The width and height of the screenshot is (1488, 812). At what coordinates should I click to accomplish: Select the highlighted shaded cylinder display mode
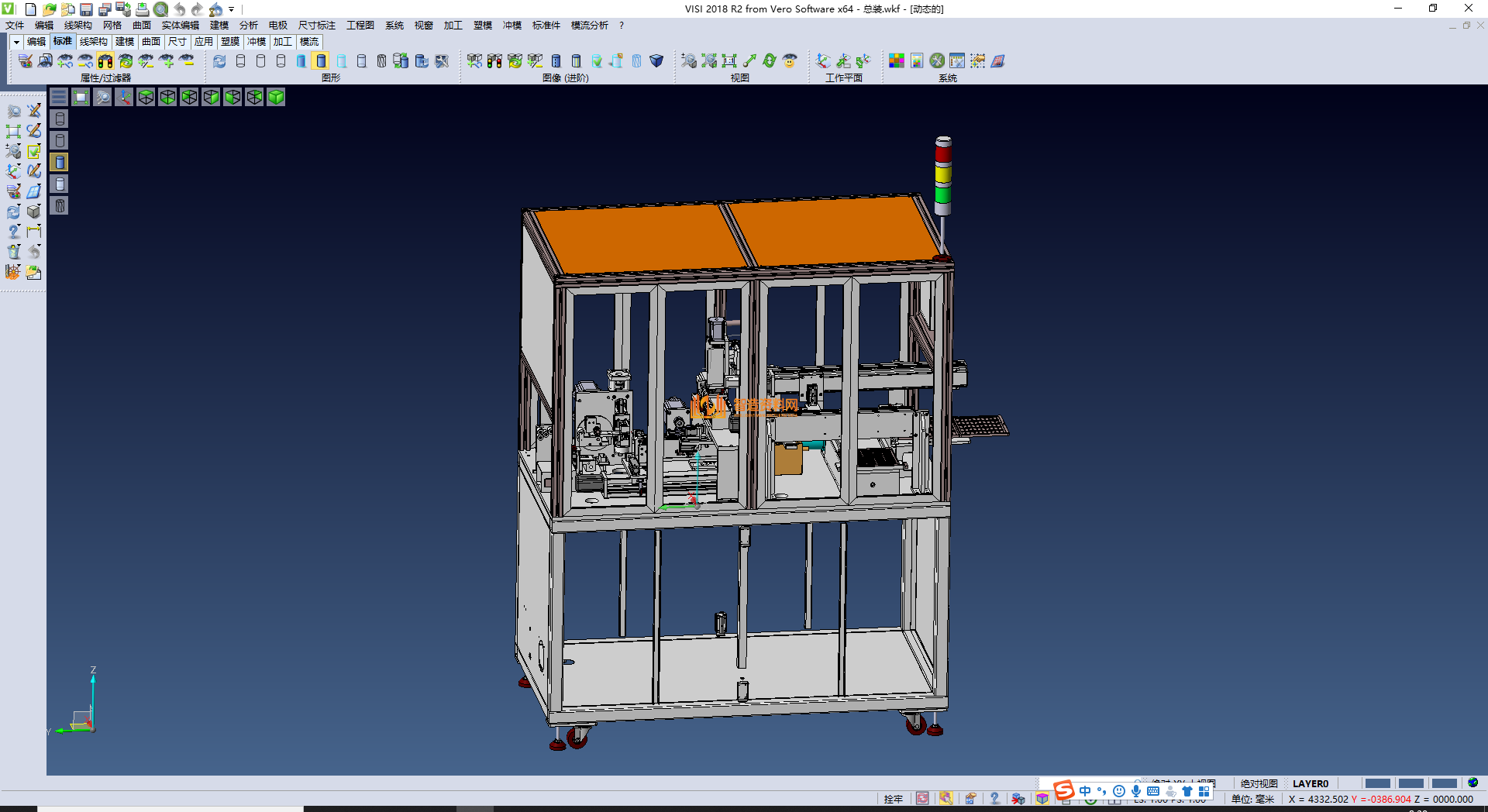click(321, 61)
